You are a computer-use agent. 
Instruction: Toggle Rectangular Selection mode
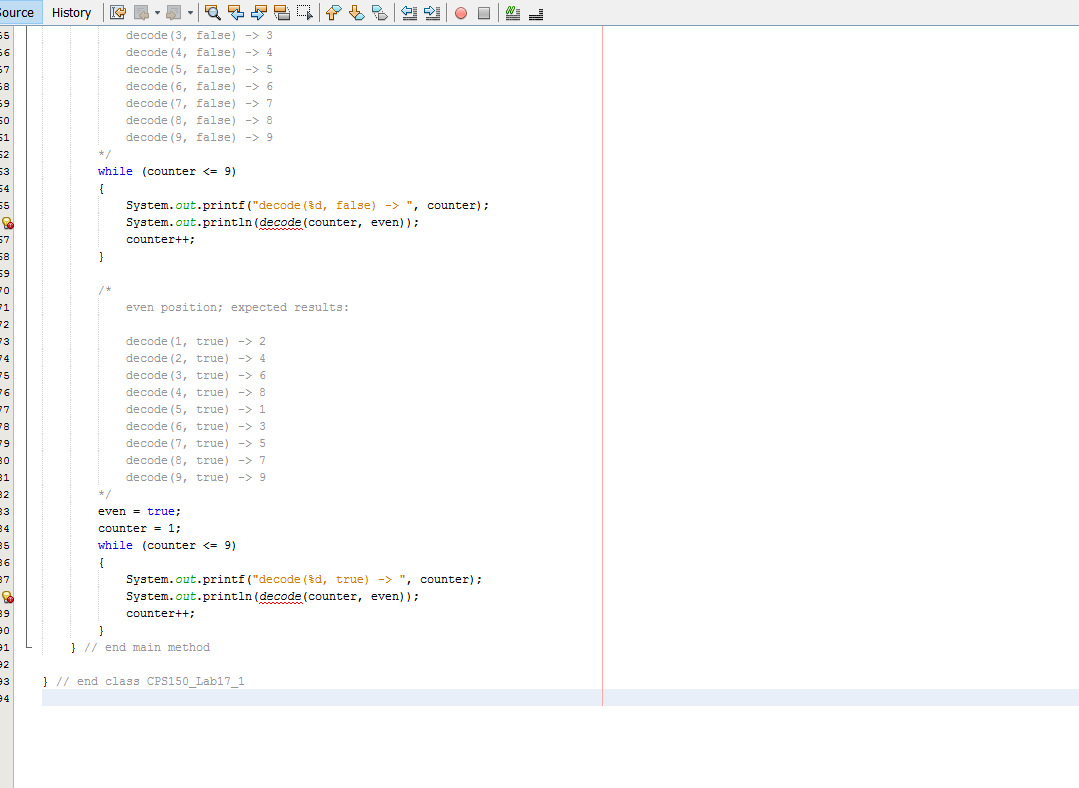tap(305, 12)
